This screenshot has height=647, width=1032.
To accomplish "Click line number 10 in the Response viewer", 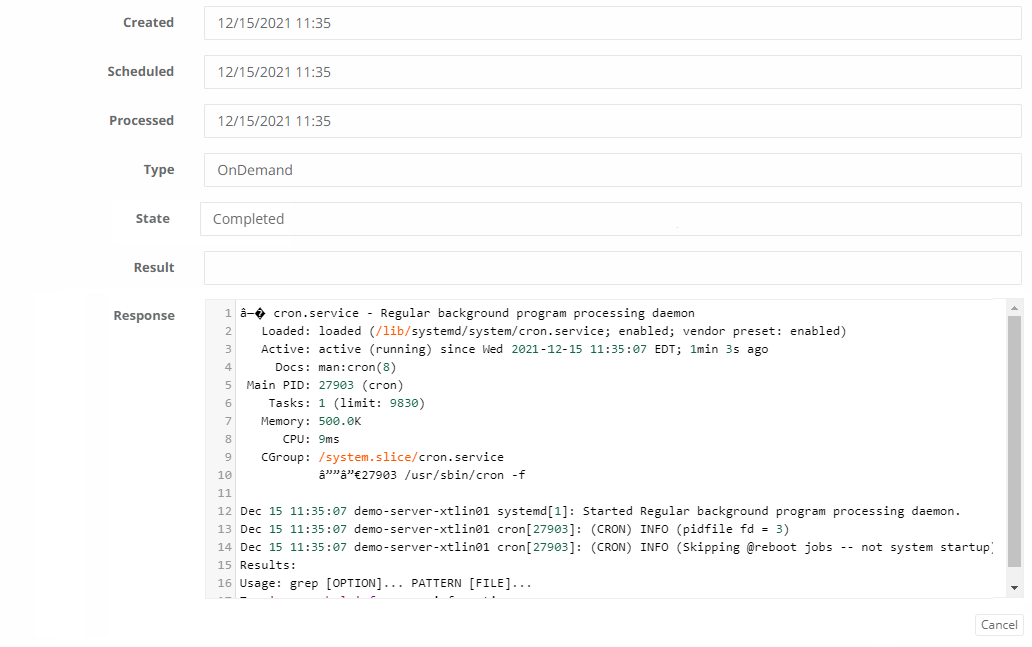I will [x=224, y=475].
